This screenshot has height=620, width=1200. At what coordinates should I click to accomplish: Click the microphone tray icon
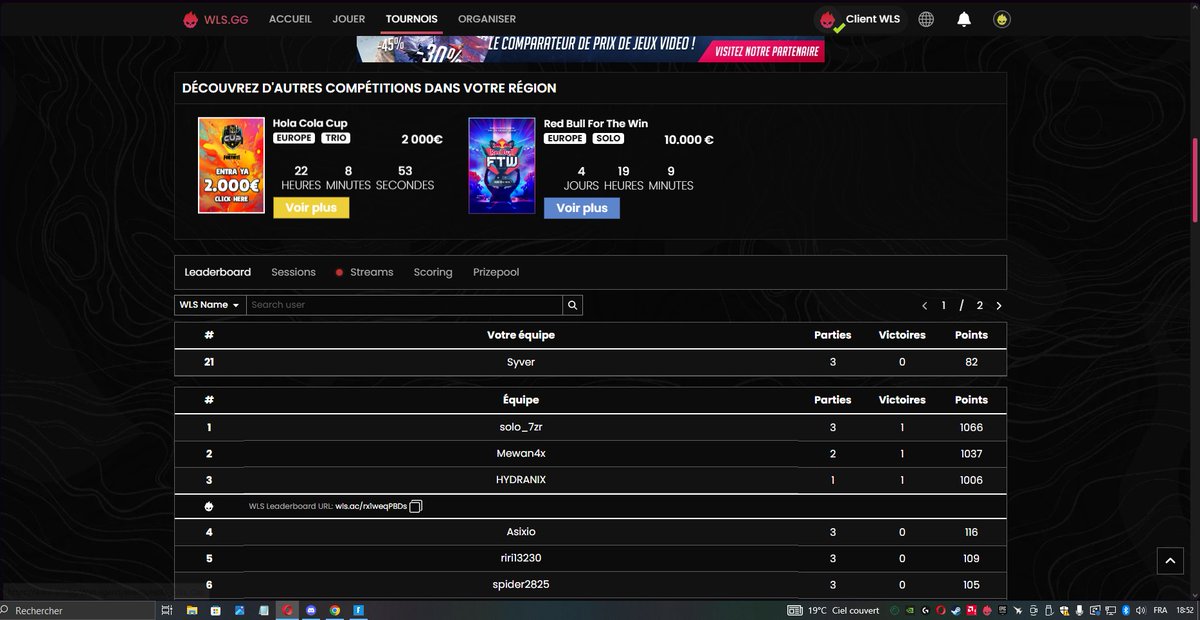[1079, 610]
